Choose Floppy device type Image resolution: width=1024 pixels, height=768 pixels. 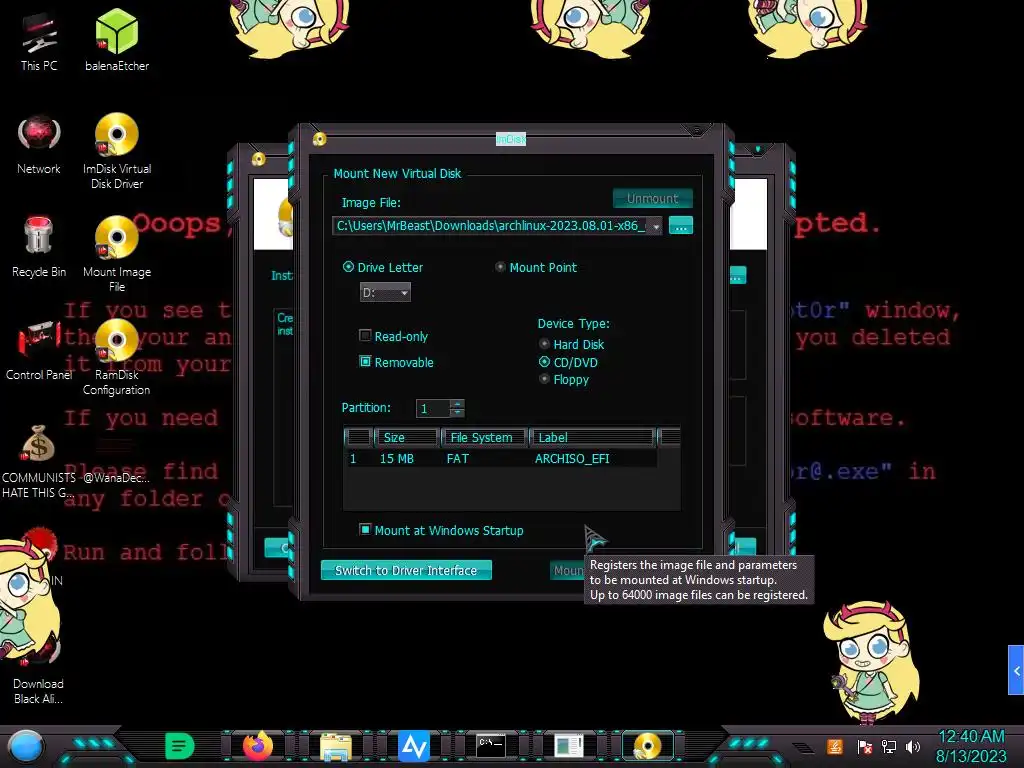pyautogui.click(x=544, y=379)
